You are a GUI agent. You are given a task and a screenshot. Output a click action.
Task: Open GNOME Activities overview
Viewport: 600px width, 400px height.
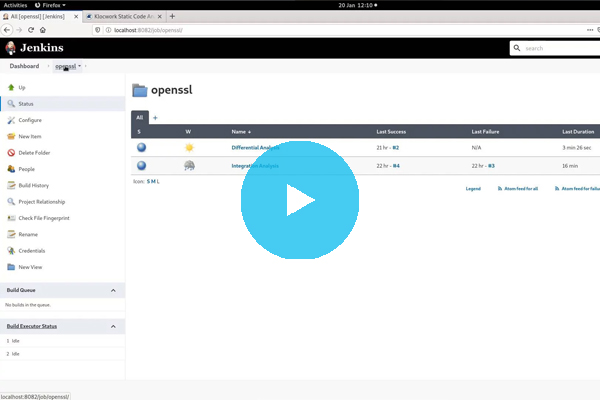[x=15, y=5]
